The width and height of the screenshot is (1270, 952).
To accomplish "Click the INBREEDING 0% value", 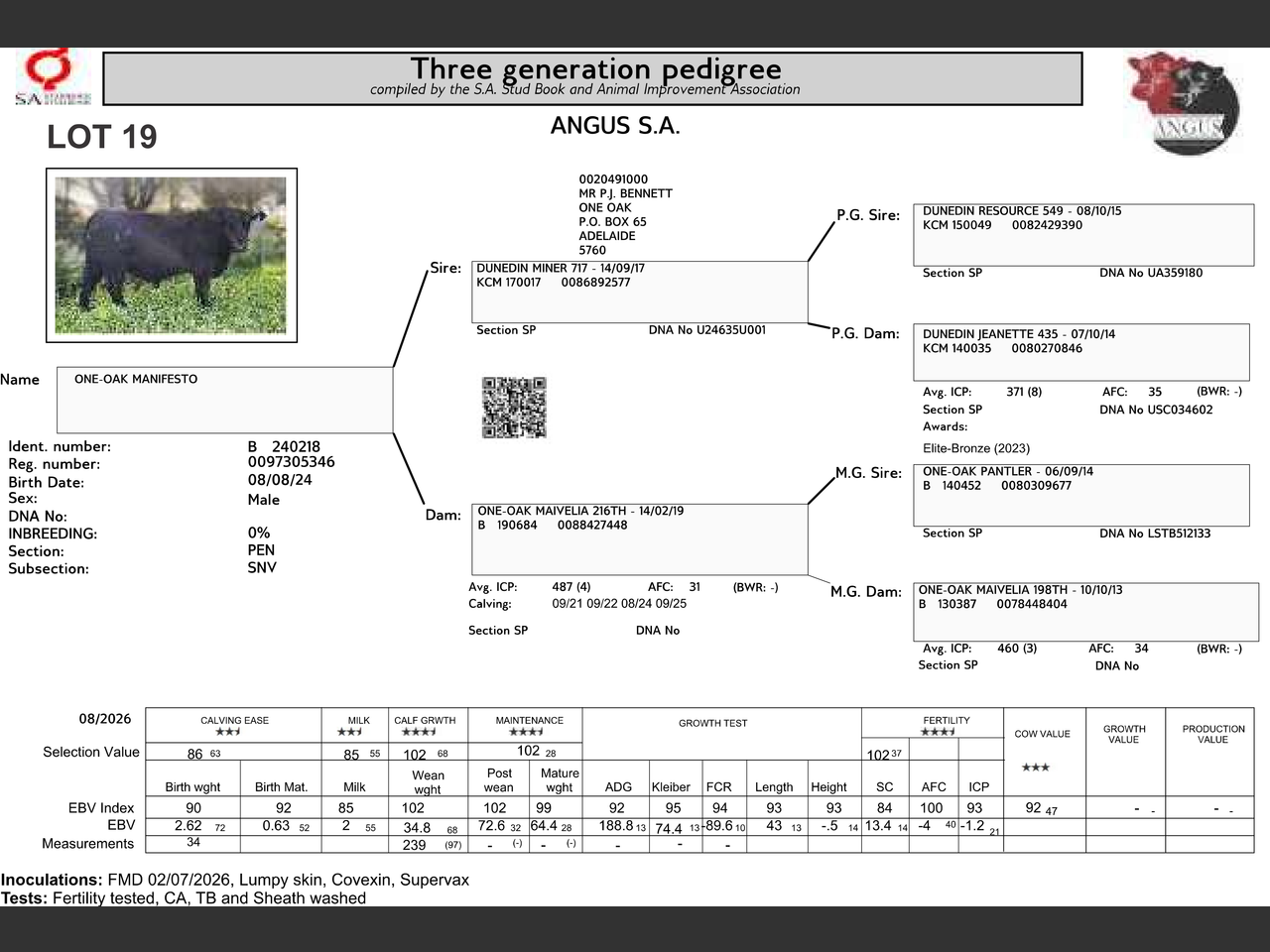I will pyautogui.click(x=259, y=533).
